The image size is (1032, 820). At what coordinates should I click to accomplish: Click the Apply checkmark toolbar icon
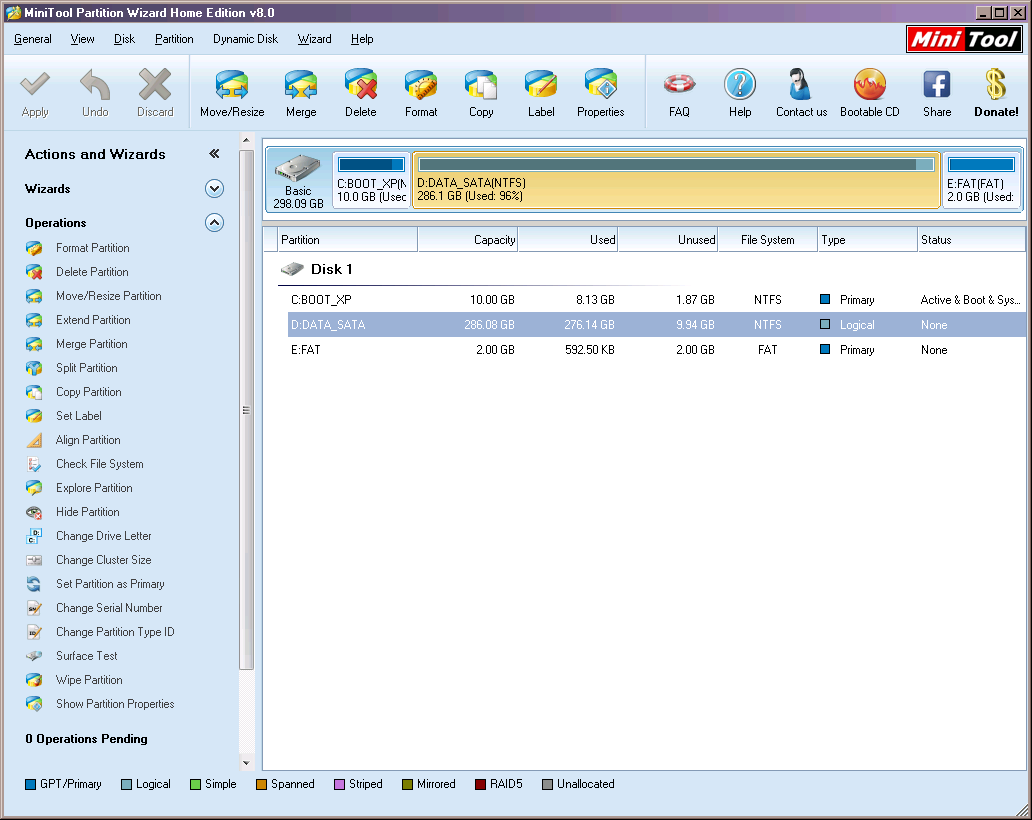[35, 85]
